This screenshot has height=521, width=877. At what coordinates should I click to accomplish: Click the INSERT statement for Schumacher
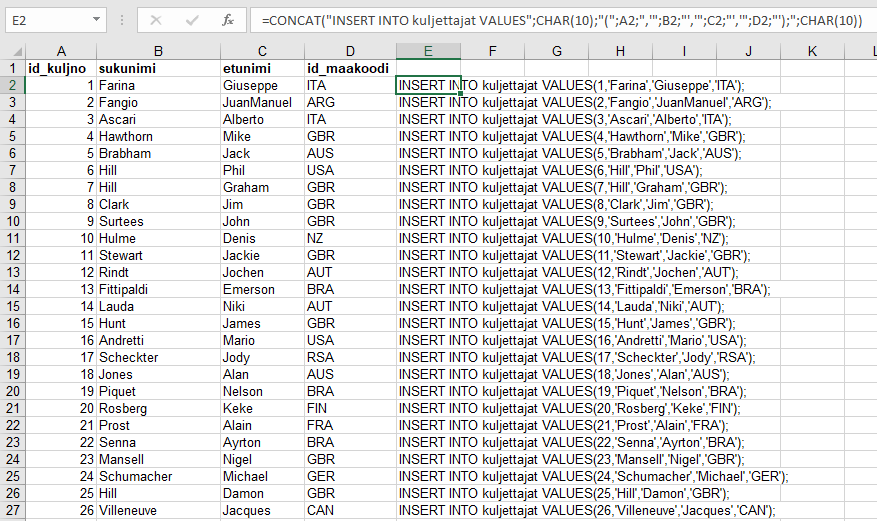tap(593, 476)
